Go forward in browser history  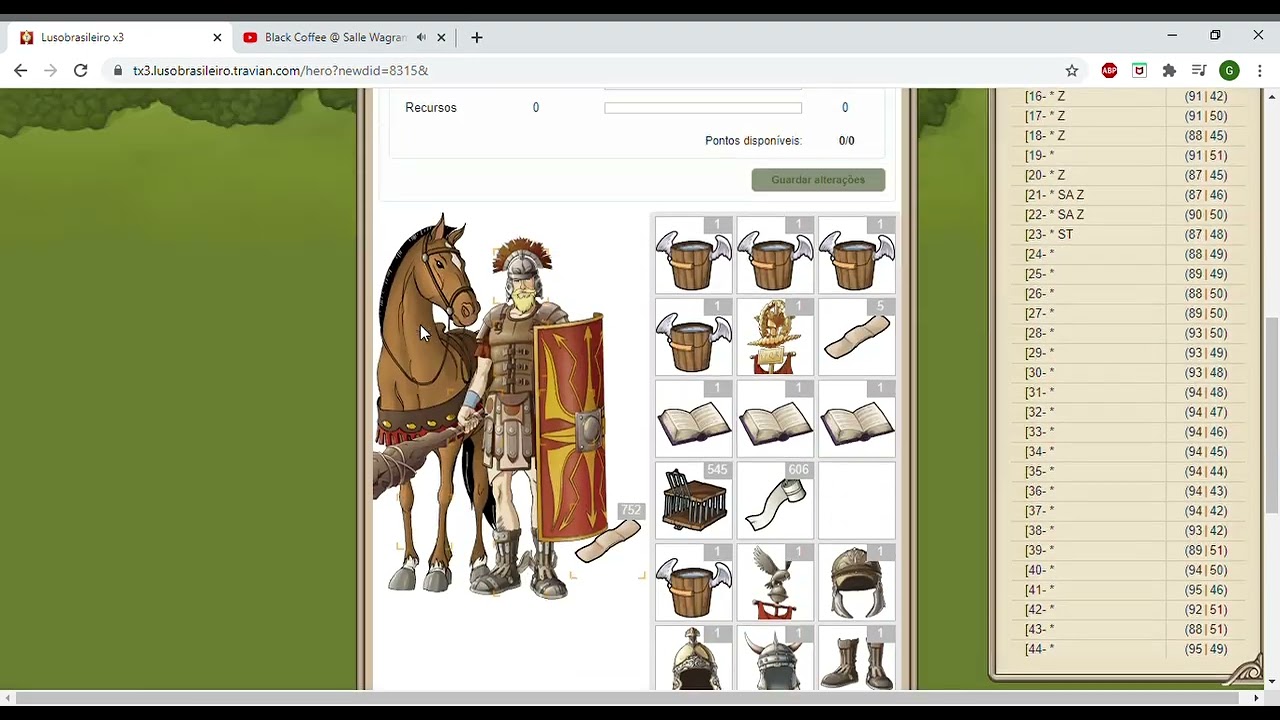tap(51, 70)
